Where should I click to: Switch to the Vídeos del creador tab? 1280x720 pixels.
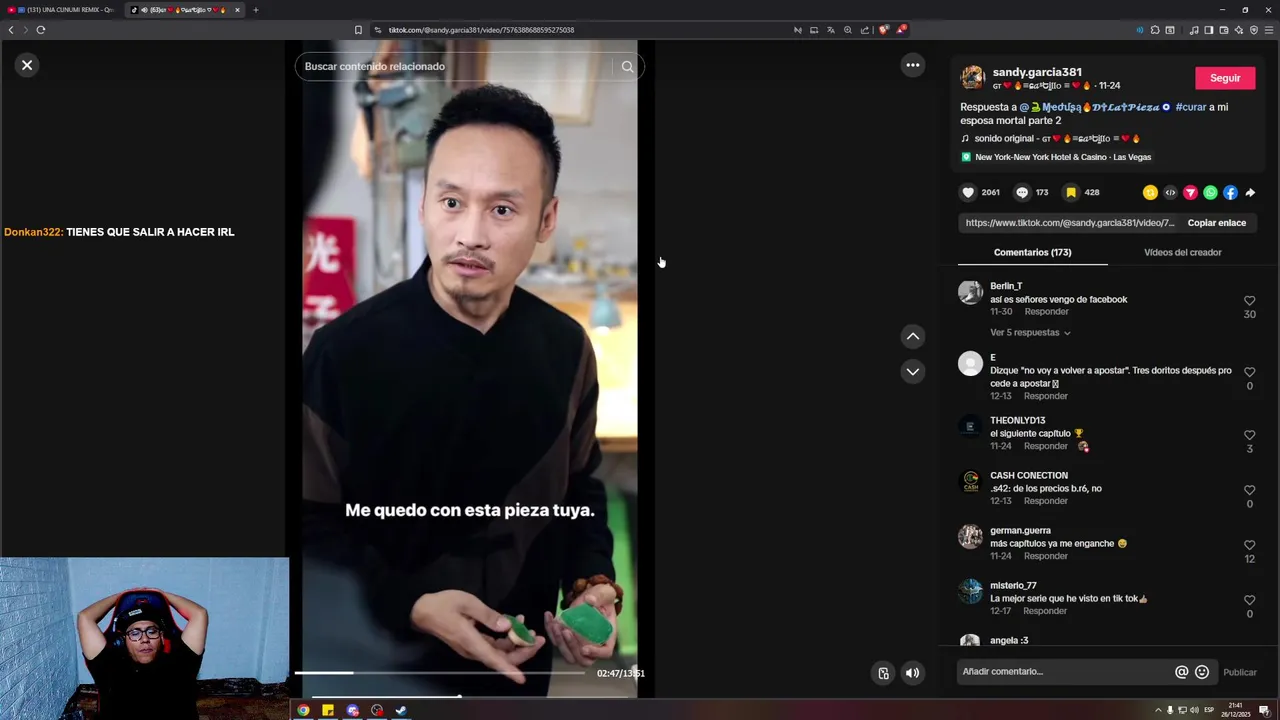click(1182, 252)
